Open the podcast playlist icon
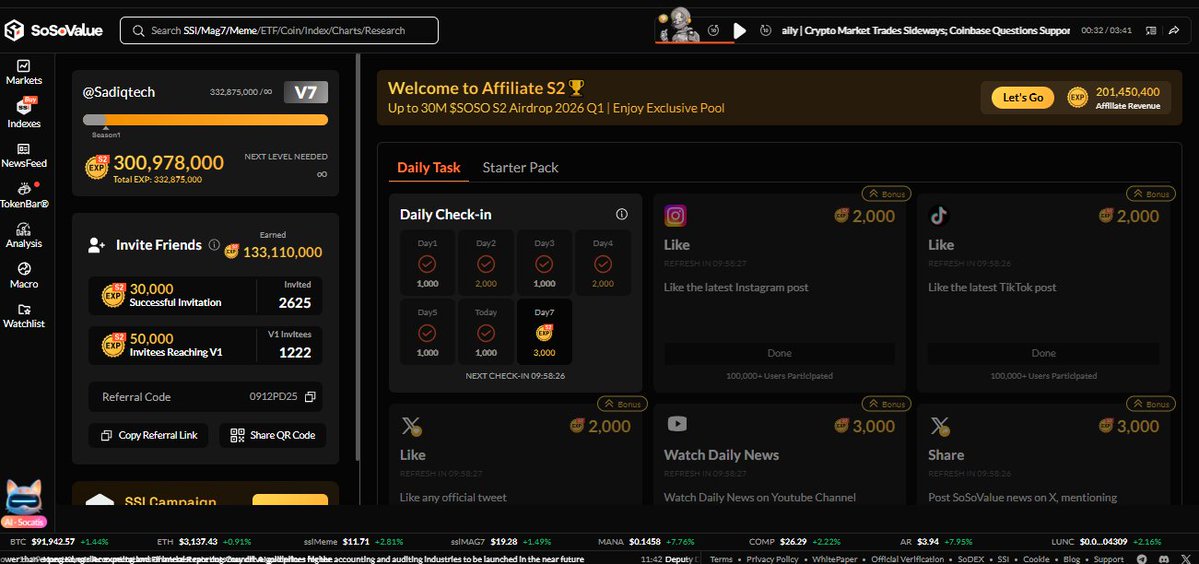Image resolution: width=1199 pixels, height=564 pixels. click(1151, 31)
